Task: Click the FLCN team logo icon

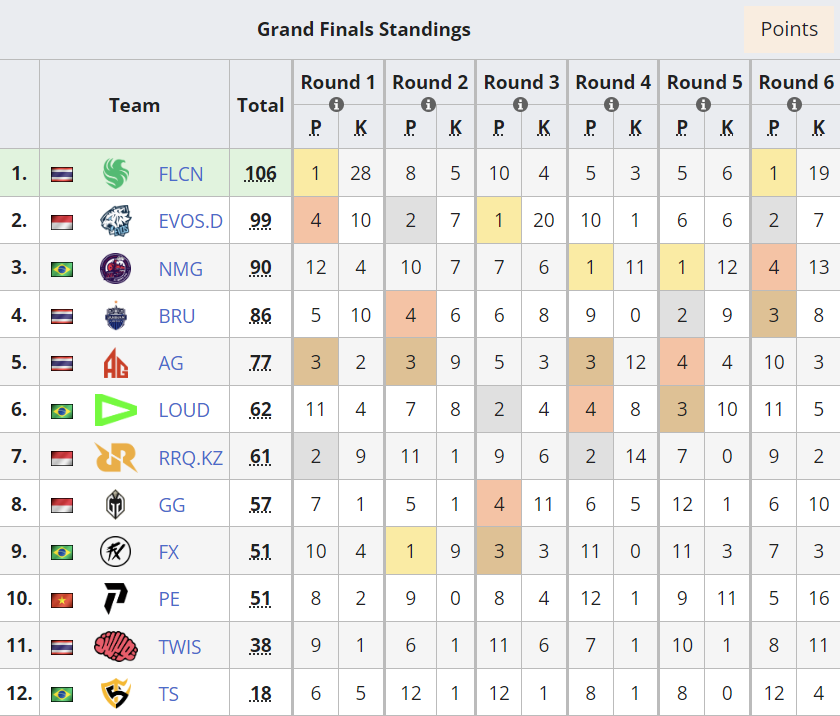Action: [x=116, y=174]
